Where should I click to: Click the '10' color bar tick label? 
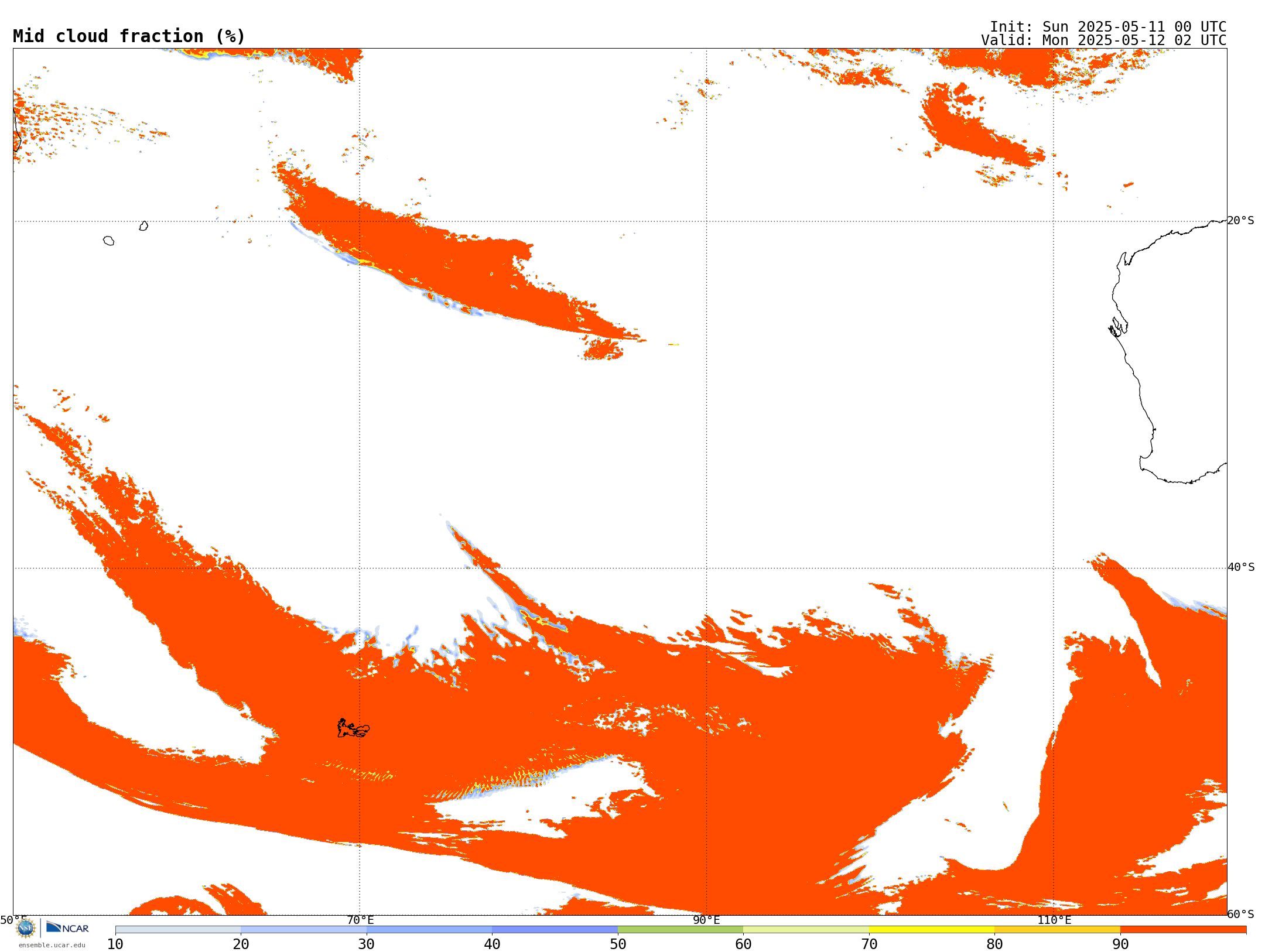[x=115, y=944]
